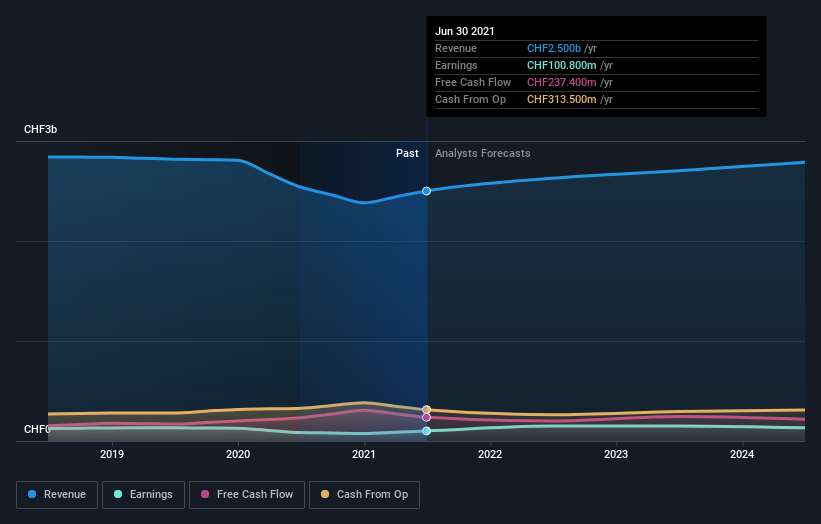Click the CHF237.400m free cash flow value
The image size is (821, 524).
click(x=562, y=82)
